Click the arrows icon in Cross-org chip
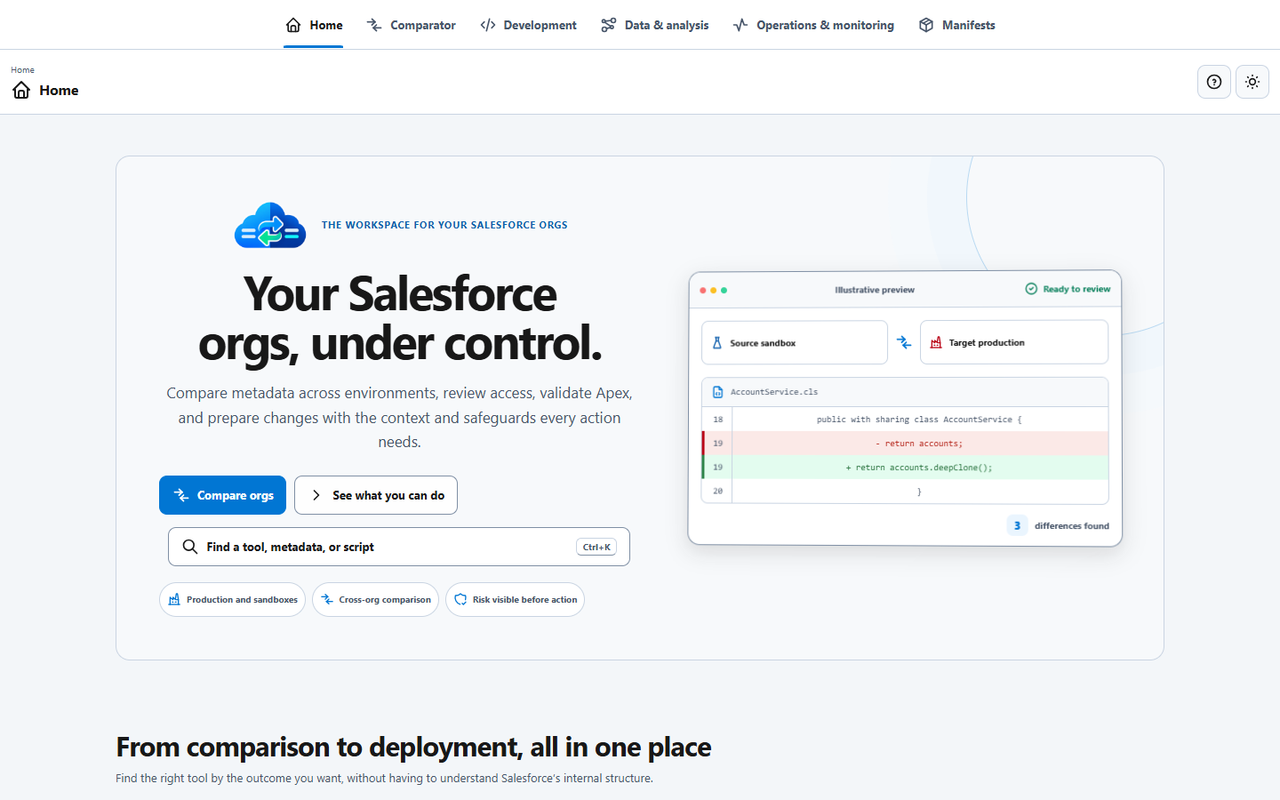 [328, 600]
